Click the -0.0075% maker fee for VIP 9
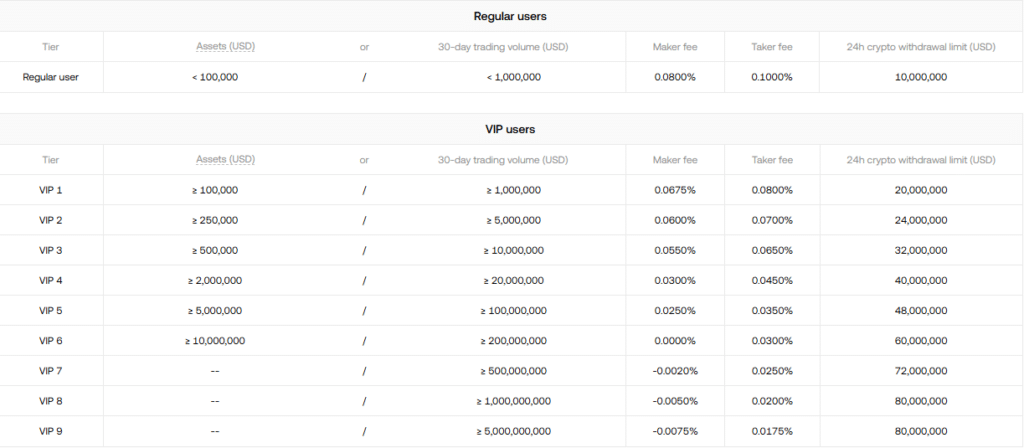 [x=673, y=431]
